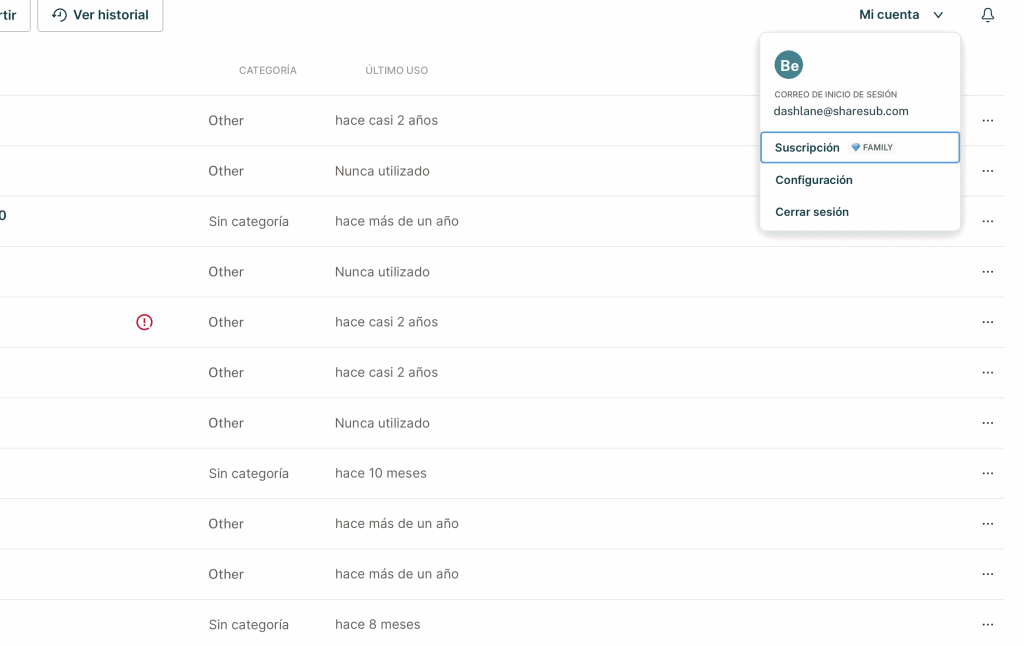Open more options for ninth row, hace más de un año

[x=987, y=524]
